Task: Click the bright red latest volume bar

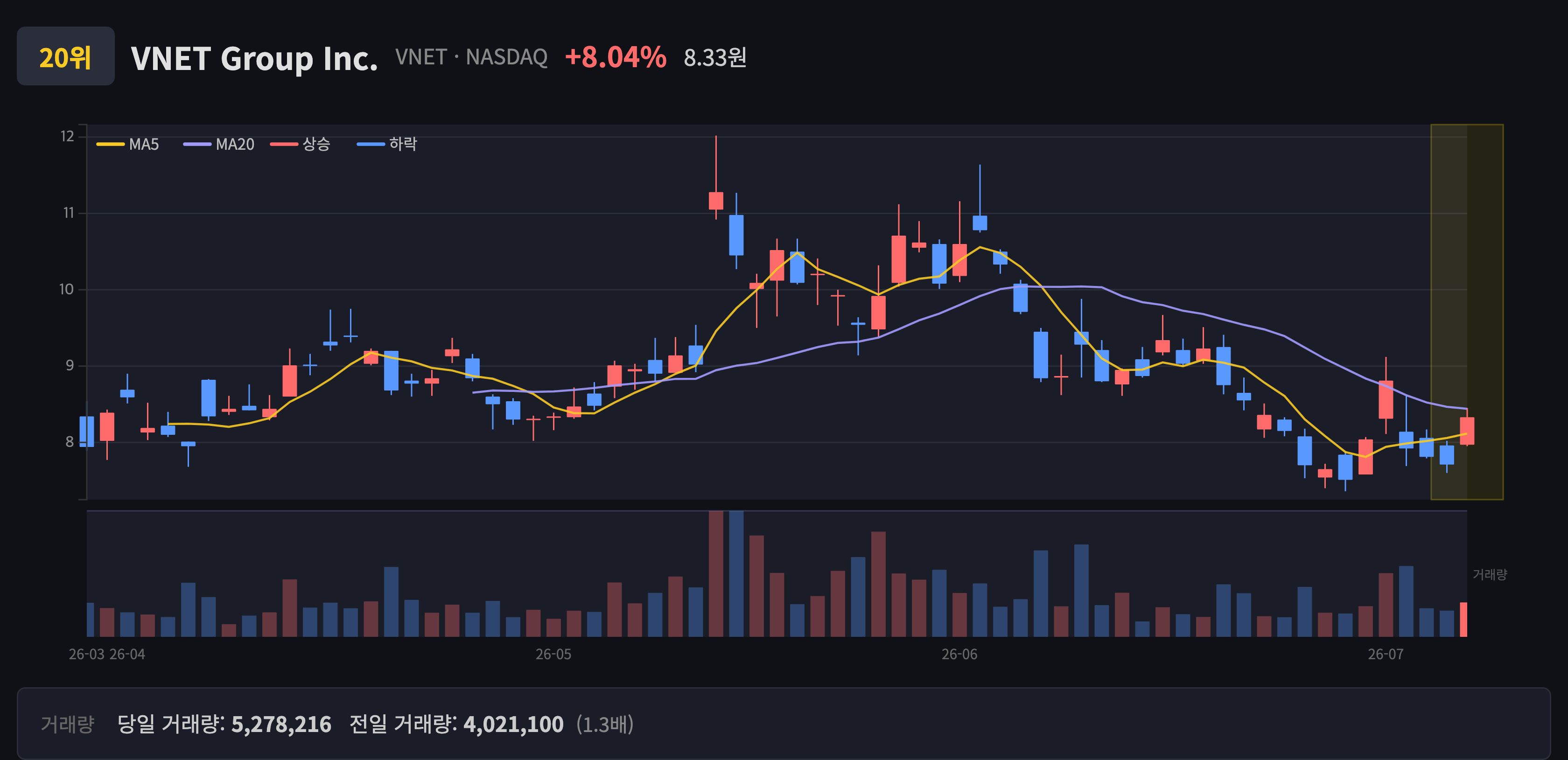Action: (x=1463, y=620)
